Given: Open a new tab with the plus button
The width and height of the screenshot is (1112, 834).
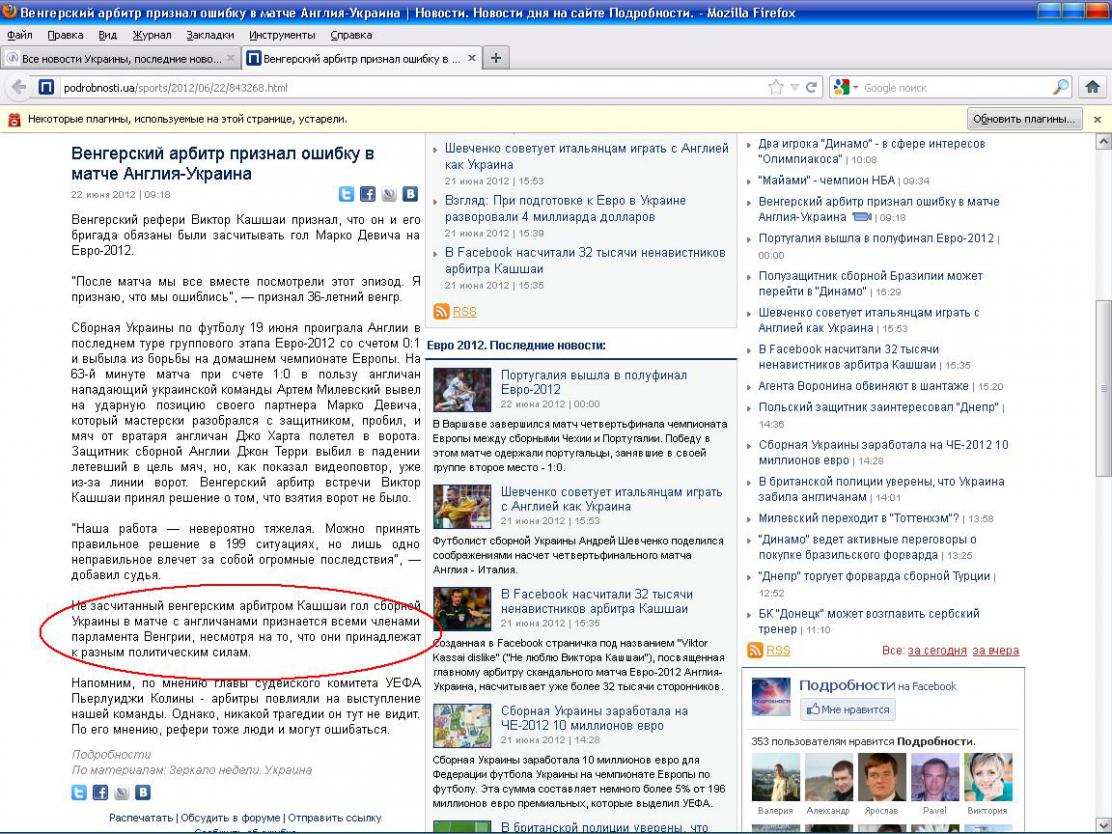Looking at the screenshot, I should click(x=496, y=58).
